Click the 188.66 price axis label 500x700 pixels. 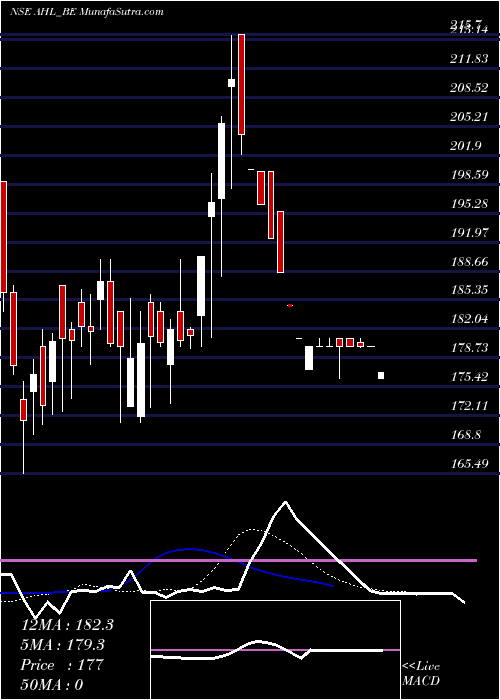pyautogui.click(x=469, y=261)
